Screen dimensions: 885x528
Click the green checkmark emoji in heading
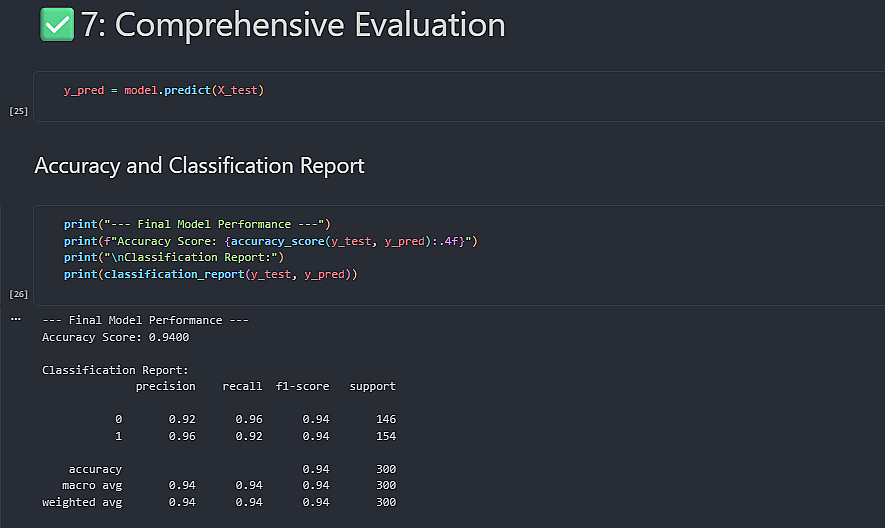(57, 25)
